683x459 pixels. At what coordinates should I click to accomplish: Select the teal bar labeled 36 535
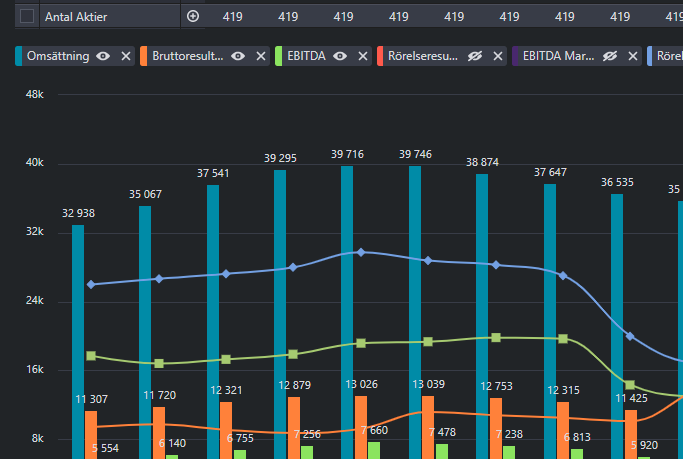(x=617, y=326)
